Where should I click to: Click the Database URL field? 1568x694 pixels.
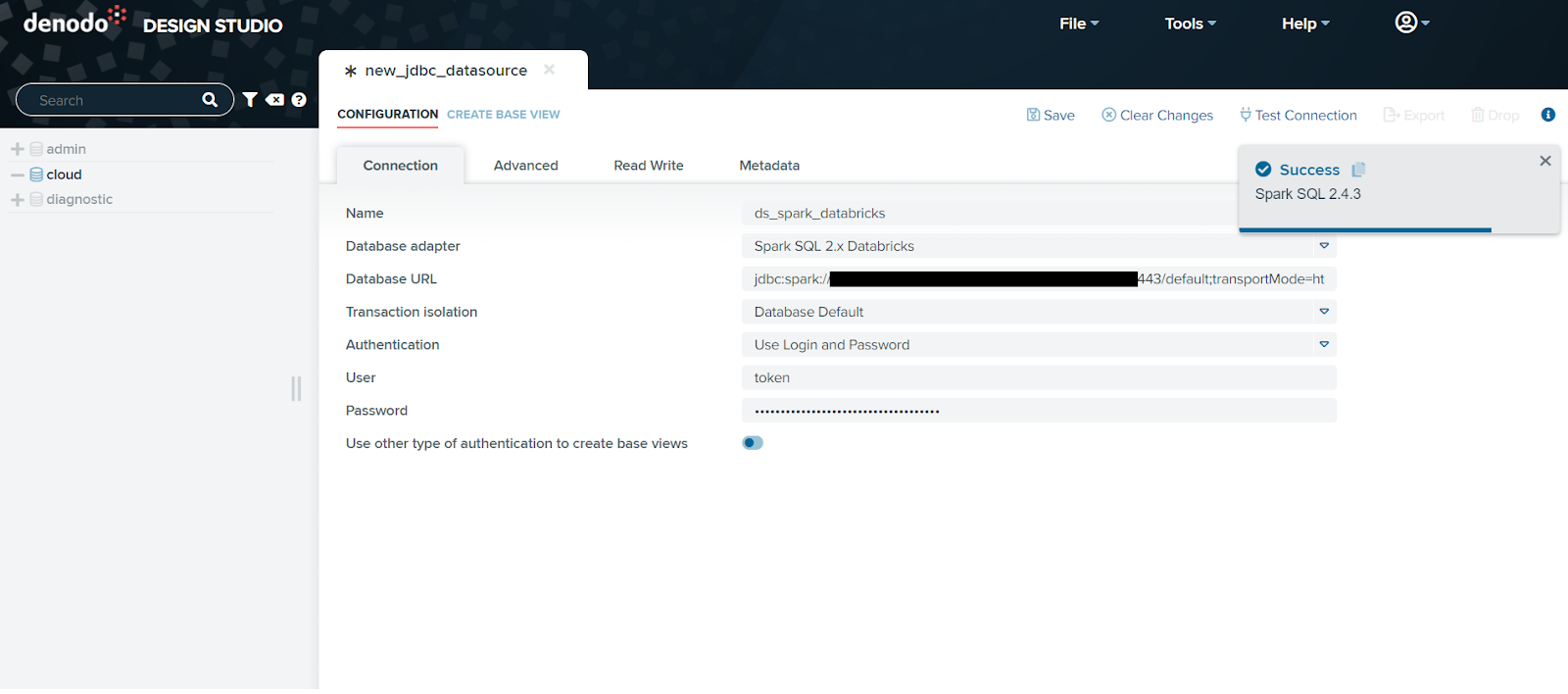click(1039, 279)
